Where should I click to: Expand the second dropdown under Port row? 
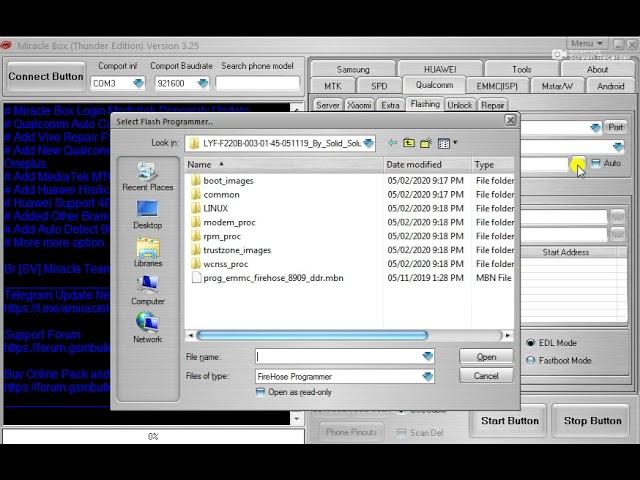pos(618,146)
